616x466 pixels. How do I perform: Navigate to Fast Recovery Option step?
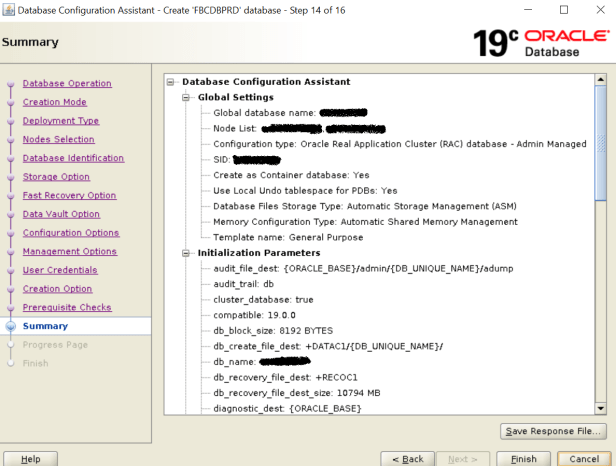(x=69, y=195)
